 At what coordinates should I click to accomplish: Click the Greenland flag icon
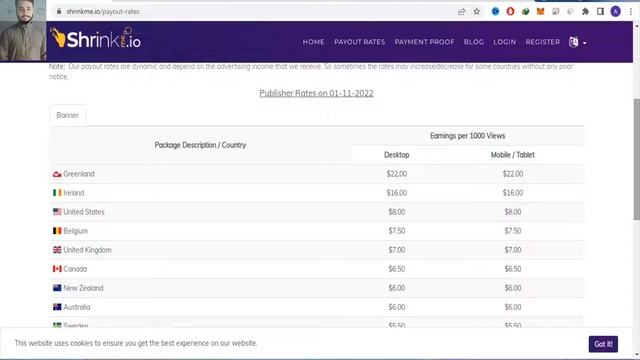pos(57,174)
